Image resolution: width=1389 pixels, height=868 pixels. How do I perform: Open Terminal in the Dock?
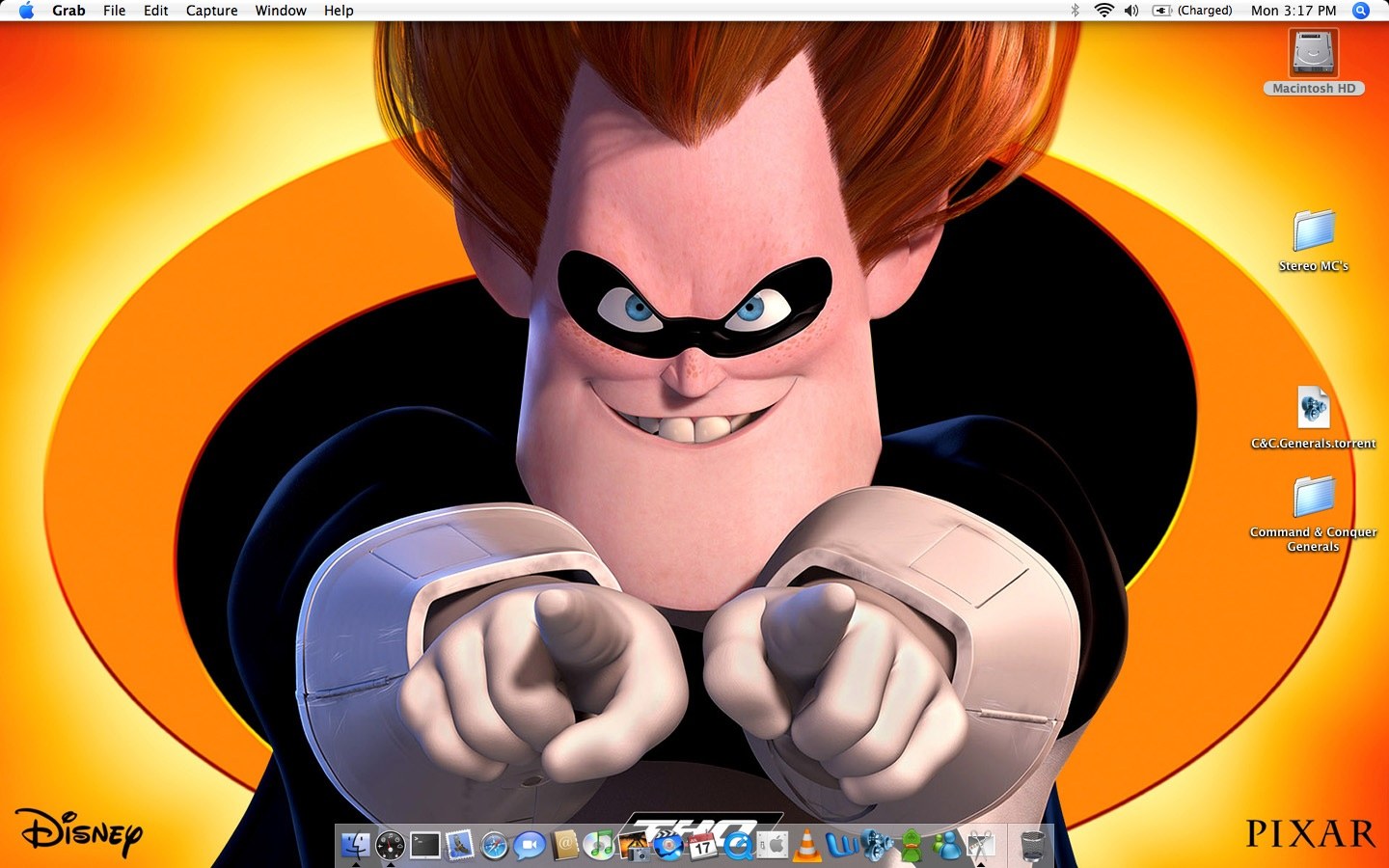[424, 846]
